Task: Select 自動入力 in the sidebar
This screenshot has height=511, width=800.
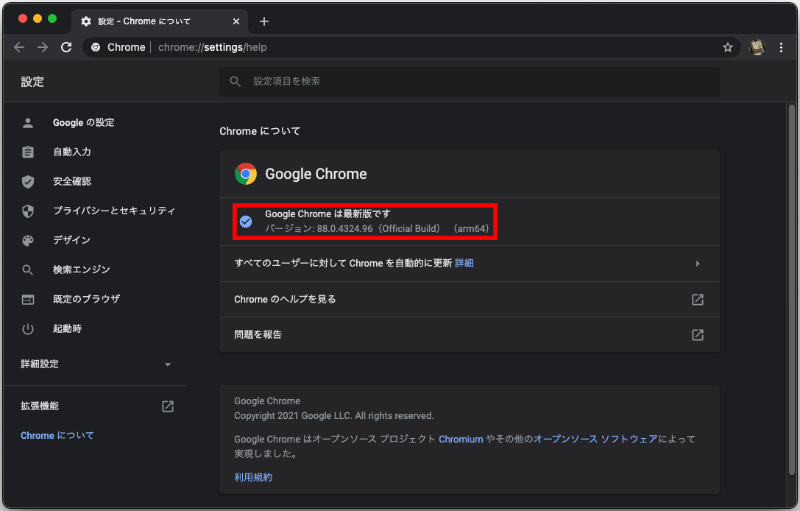Action: (72, 152)
